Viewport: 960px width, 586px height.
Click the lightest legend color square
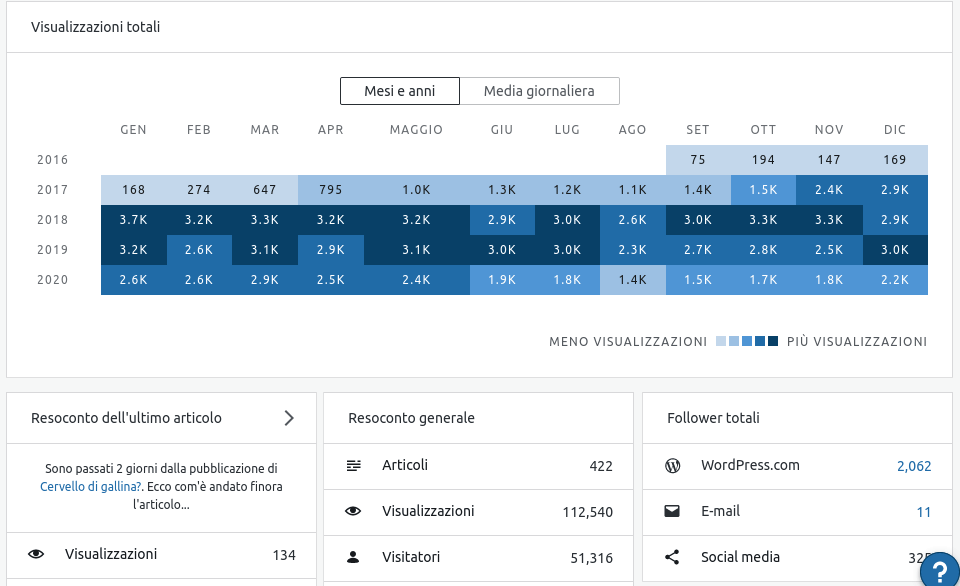721,342
